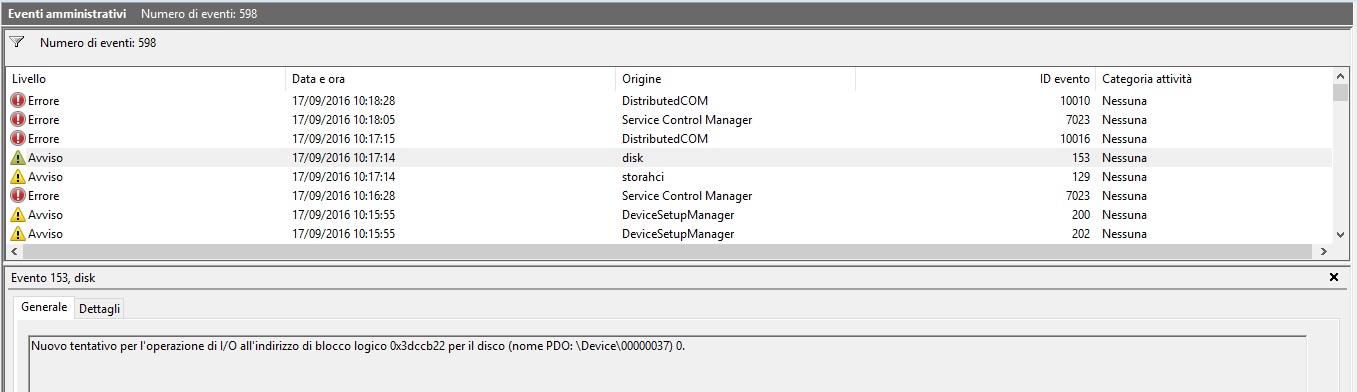The image size is (1357, 392).
Task: Click the warning icon for DeviceSetupManager 200
Action: pos(18,215)
